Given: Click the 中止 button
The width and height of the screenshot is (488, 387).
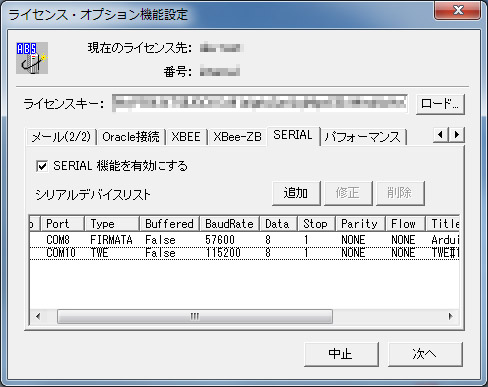Looking at the screenshot, I should (341, 354).
